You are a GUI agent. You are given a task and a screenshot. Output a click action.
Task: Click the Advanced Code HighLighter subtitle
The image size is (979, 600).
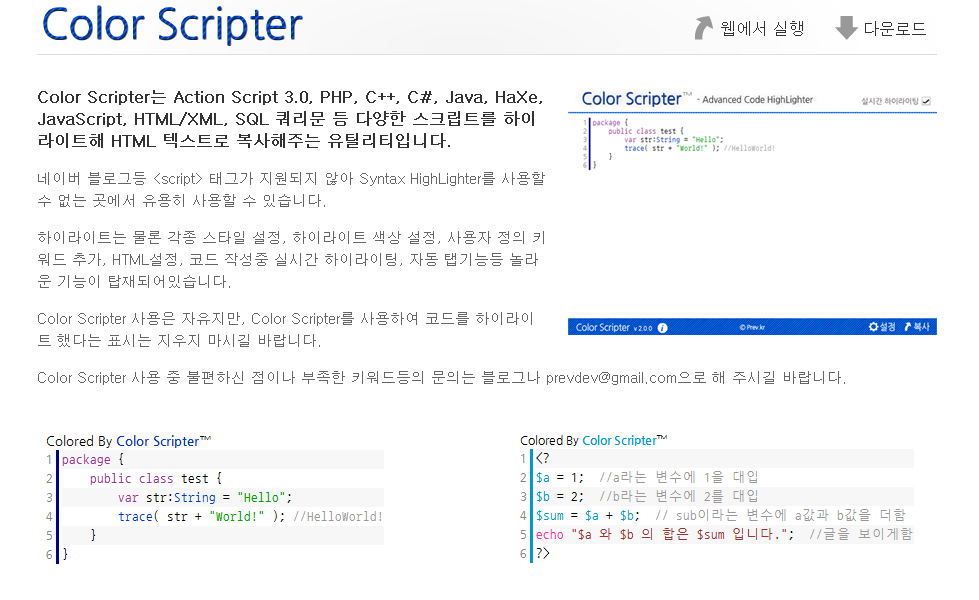757,99
